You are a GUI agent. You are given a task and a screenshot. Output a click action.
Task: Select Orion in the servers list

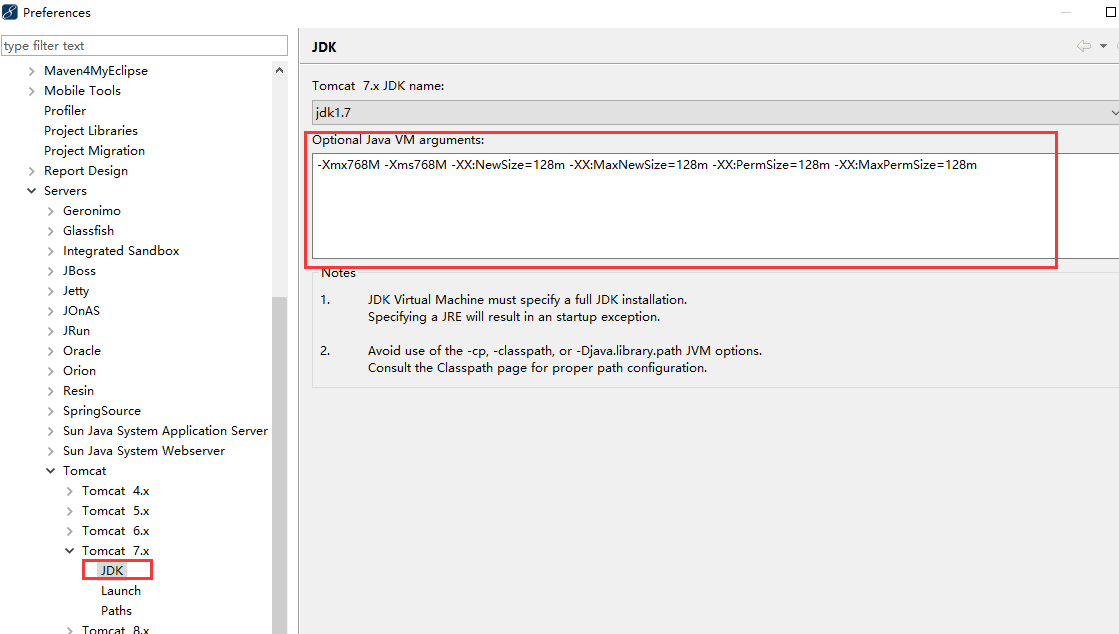(79, 371)
